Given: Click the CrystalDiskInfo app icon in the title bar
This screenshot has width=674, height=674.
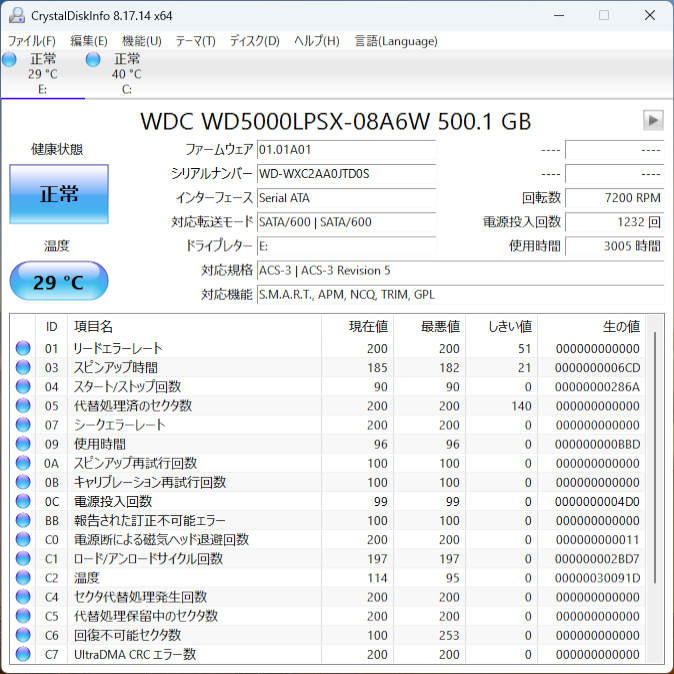Looking at the screenshot, I should [x=16, y=15].
